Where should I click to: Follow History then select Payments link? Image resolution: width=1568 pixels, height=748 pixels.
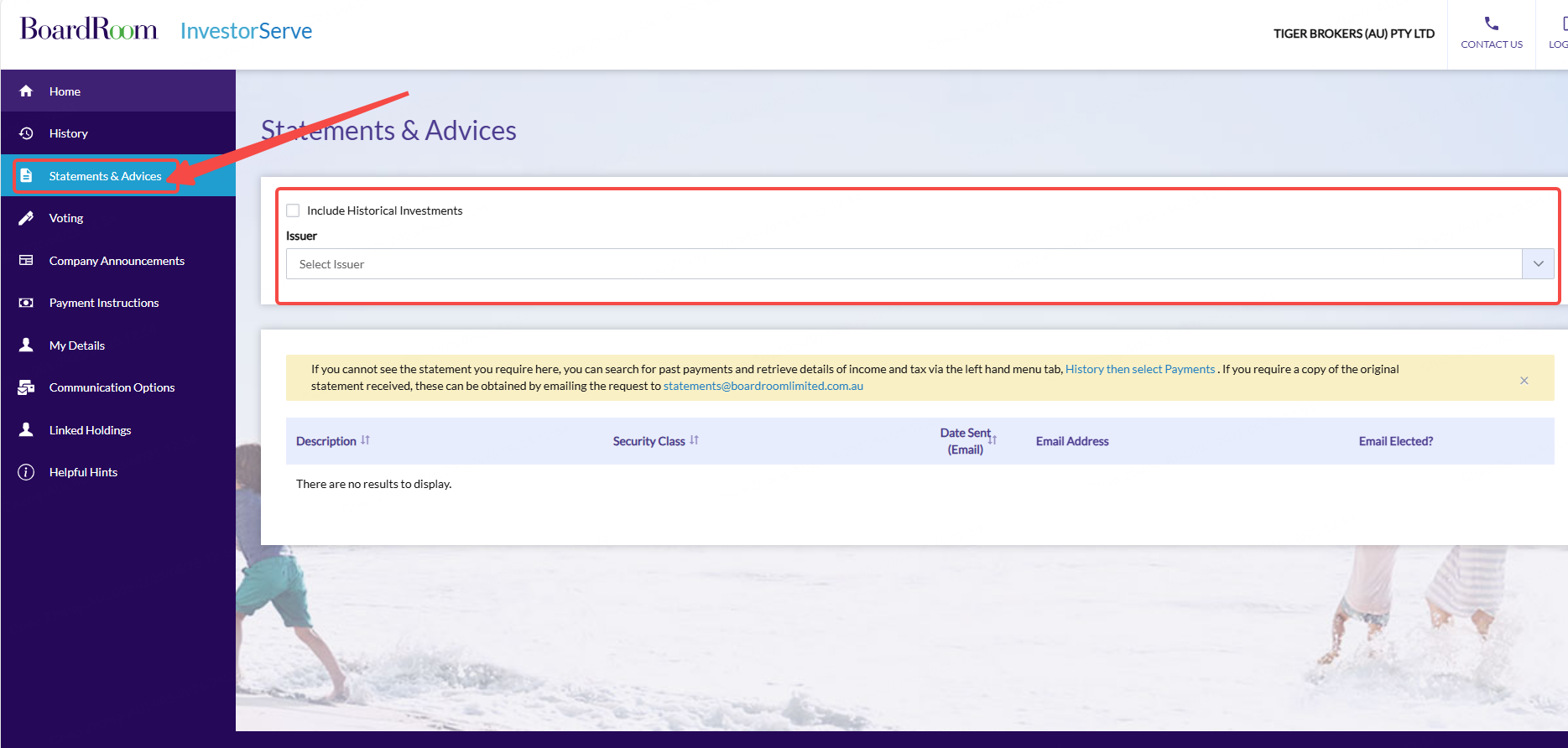[x=1140, y=369]
